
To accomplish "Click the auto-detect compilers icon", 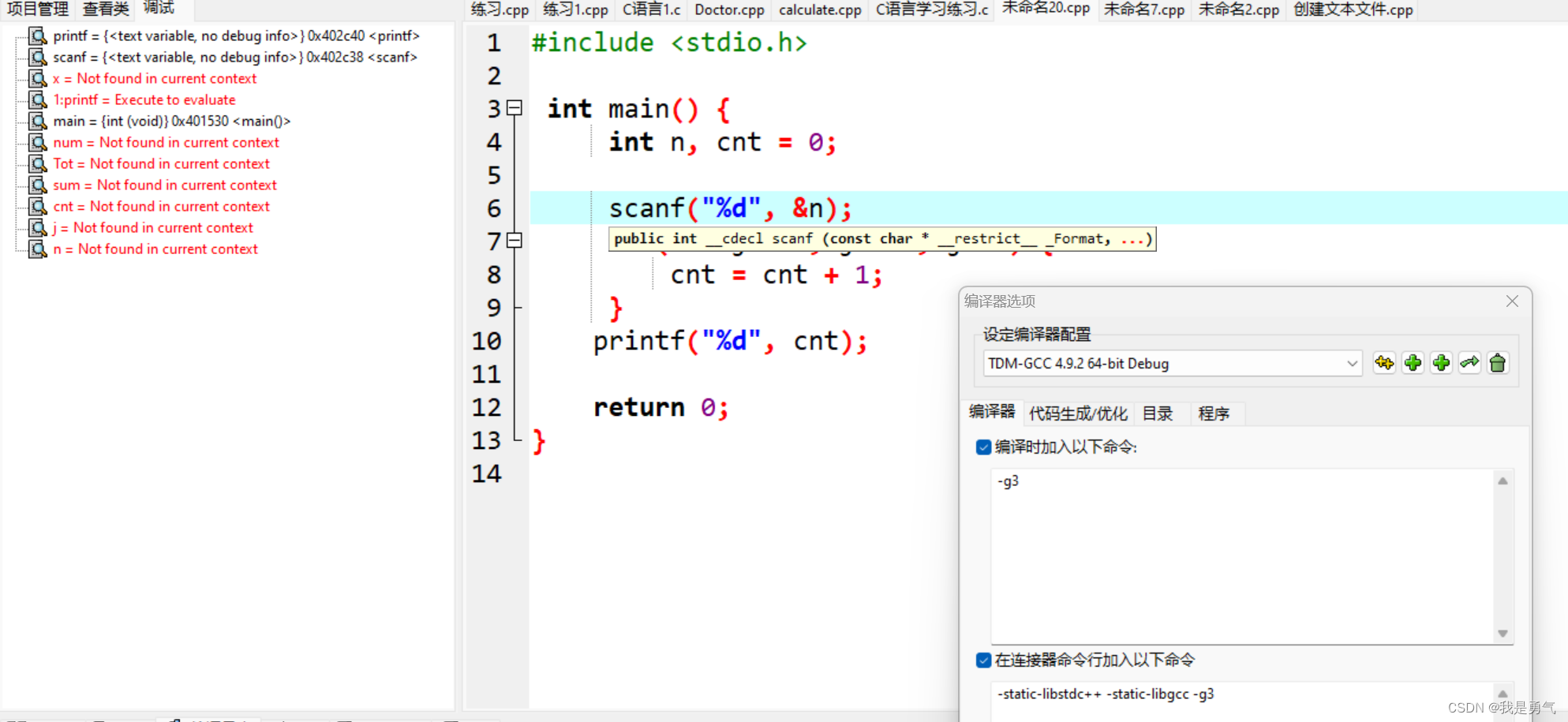I will point(1384,363).
